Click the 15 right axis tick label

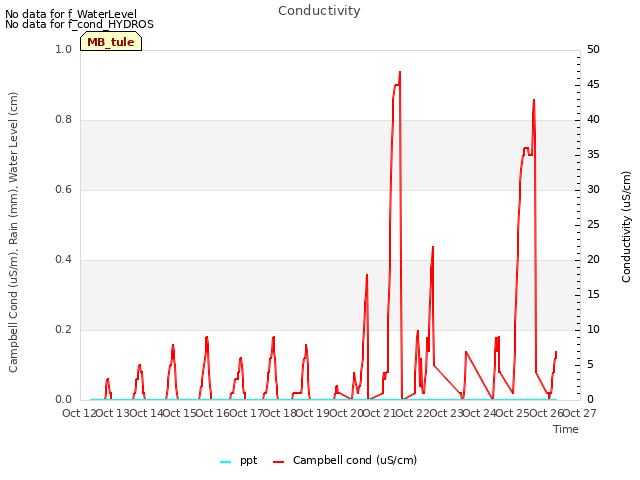[x=593, y=295]
